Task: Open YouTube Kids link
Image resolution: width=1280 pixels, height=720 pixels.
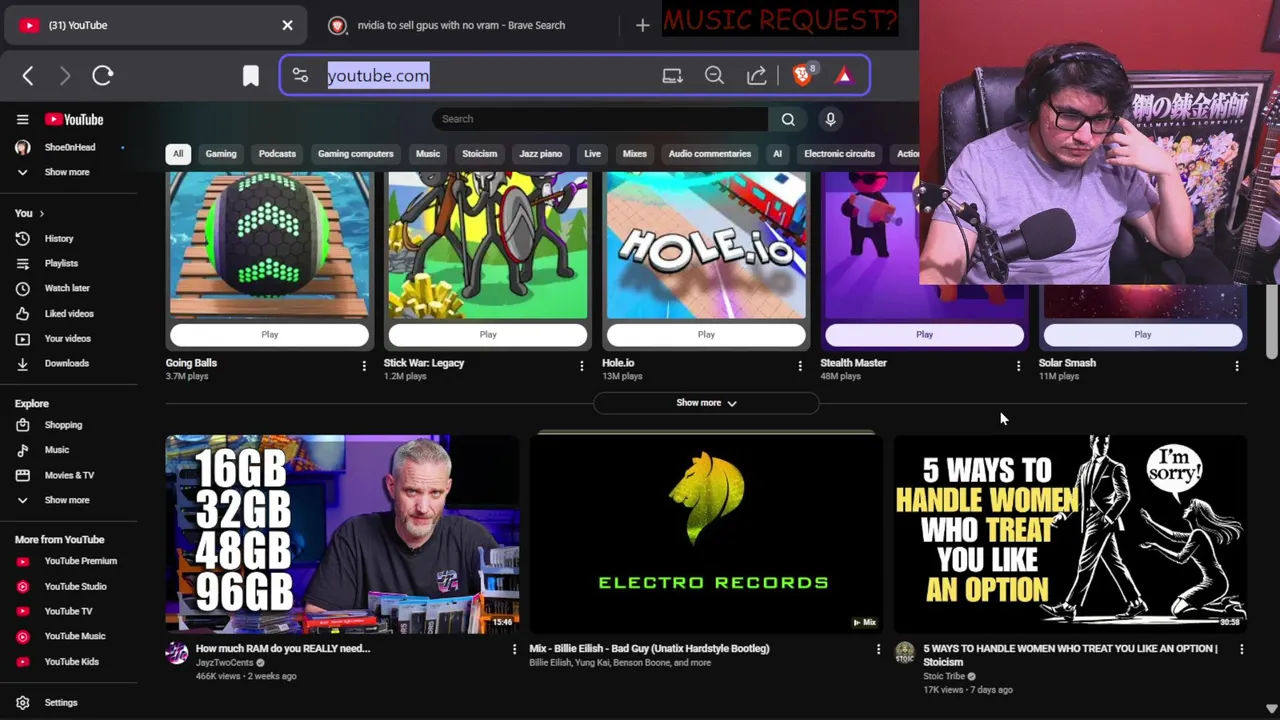Action: (71, 661)
